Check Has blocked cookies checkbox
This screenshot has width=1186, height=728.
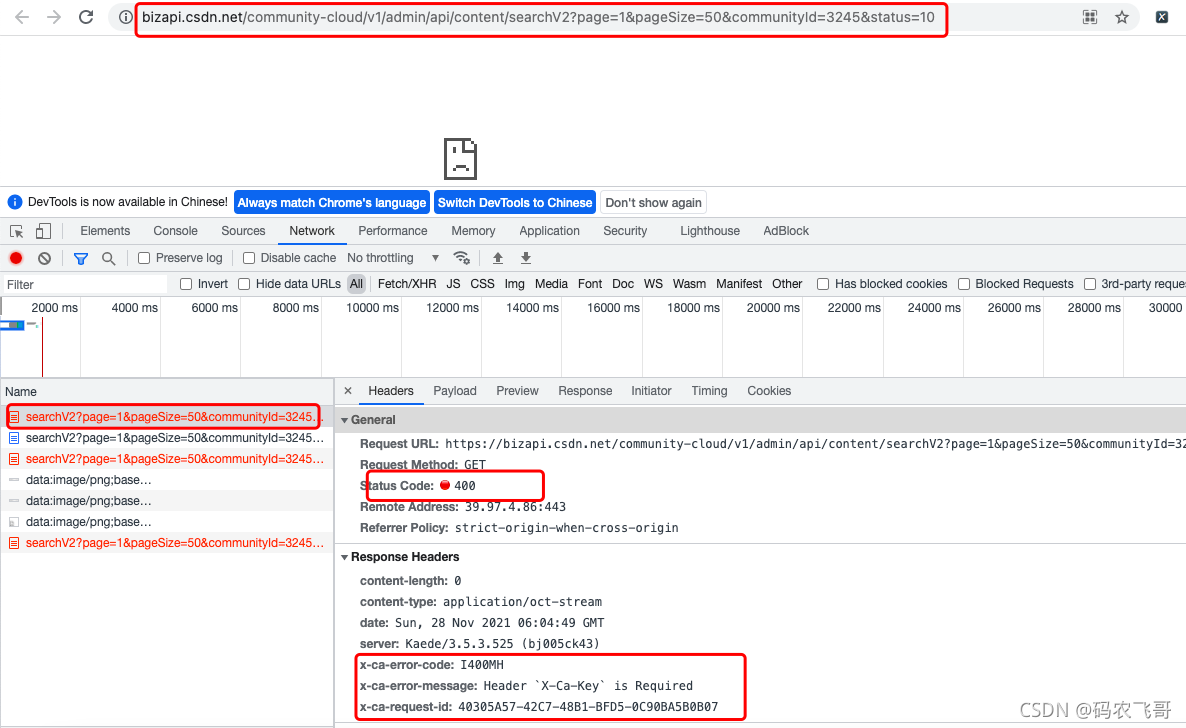tap(823, 284)
